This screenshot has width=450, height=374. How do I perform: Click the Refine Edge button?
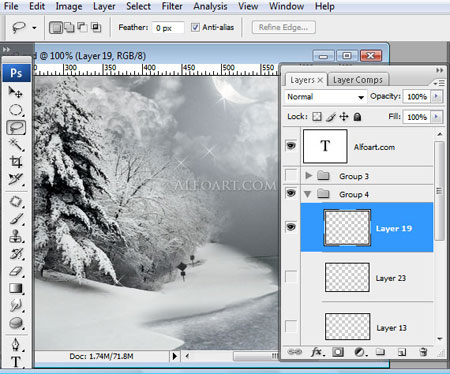283,27
